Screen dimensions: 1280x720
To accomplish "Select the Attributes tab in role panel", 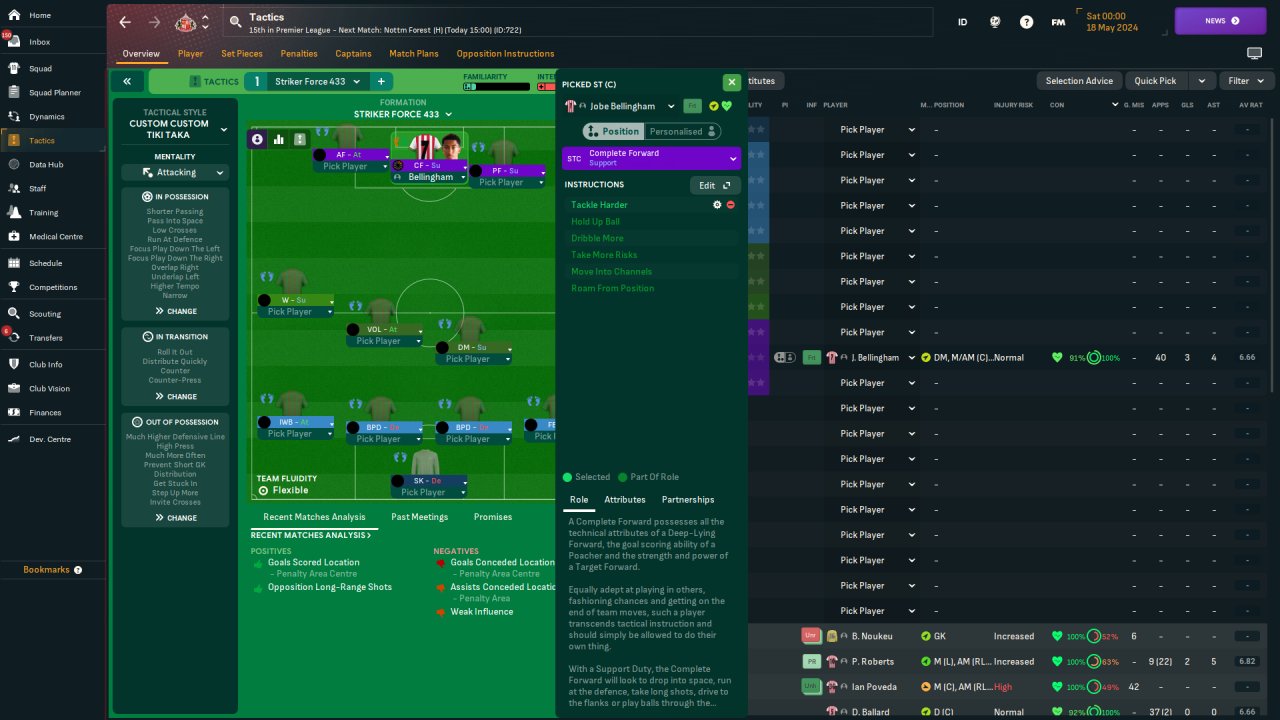I will 625,500.
